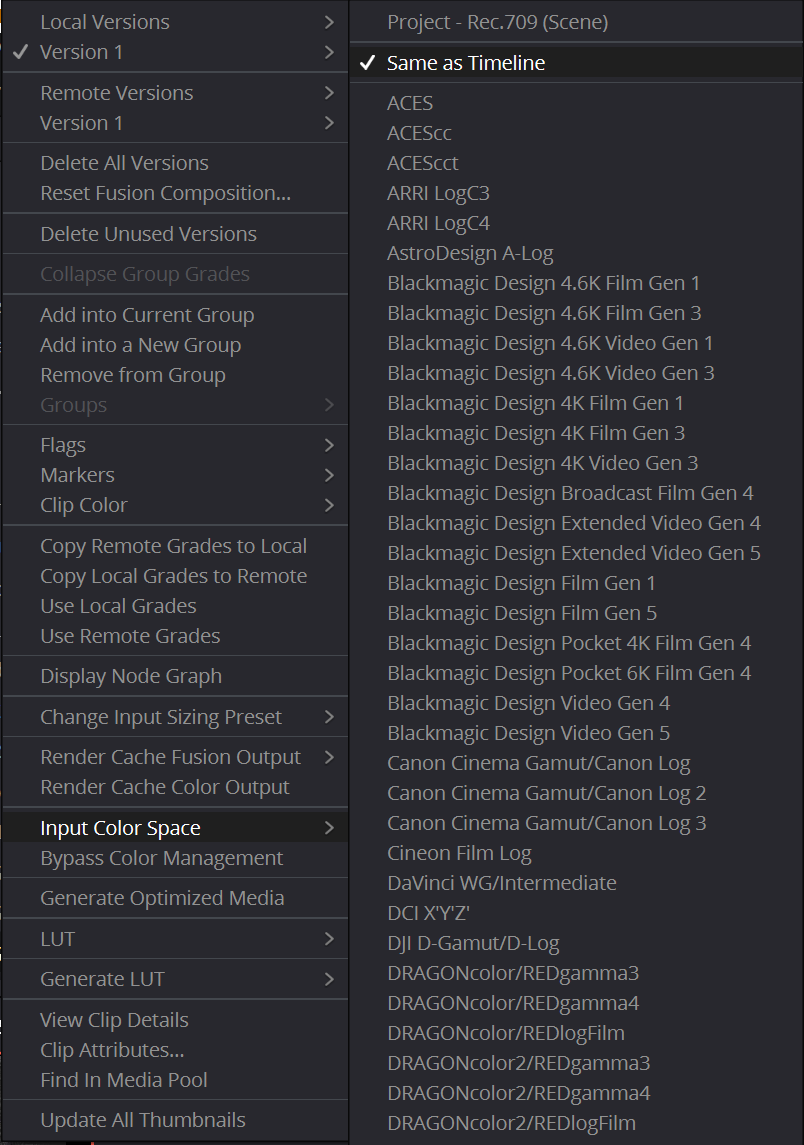Image resolution: width=804 pixels, height=1145 pixels.
Task: Click Use Local Grades
Action: [x=175, y=605]
